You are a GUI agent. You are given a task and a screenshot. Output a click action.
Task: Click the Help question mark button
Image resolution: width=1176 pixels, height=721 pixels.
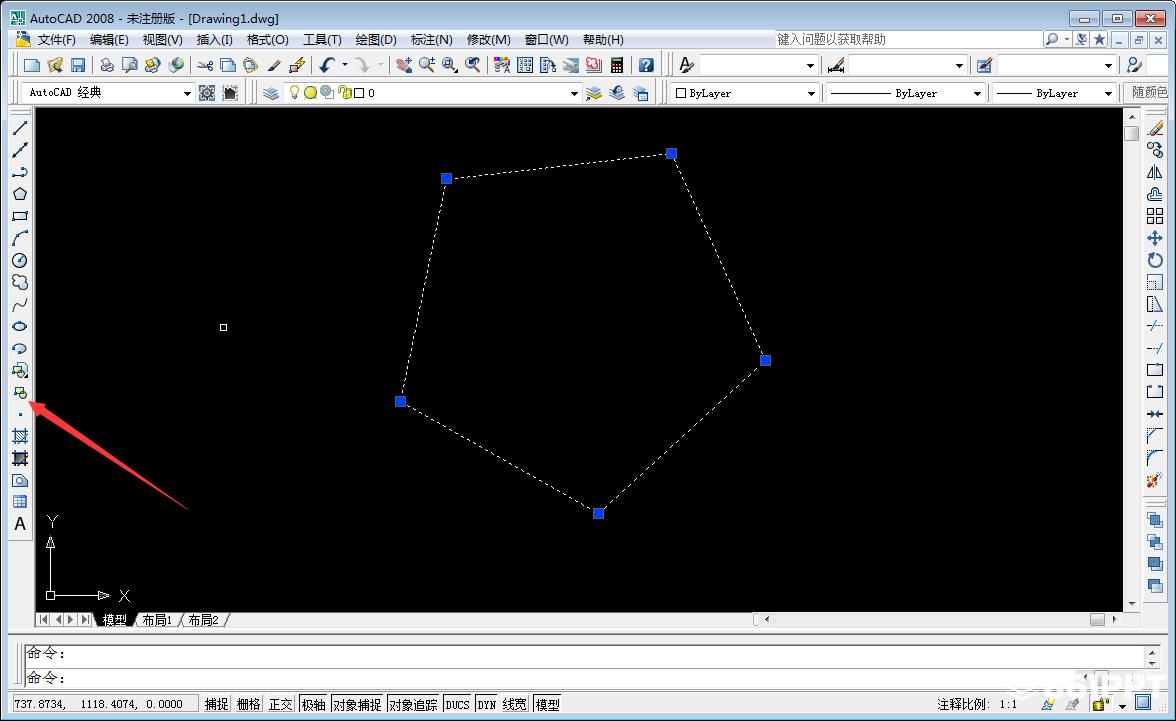click(646, 65)
